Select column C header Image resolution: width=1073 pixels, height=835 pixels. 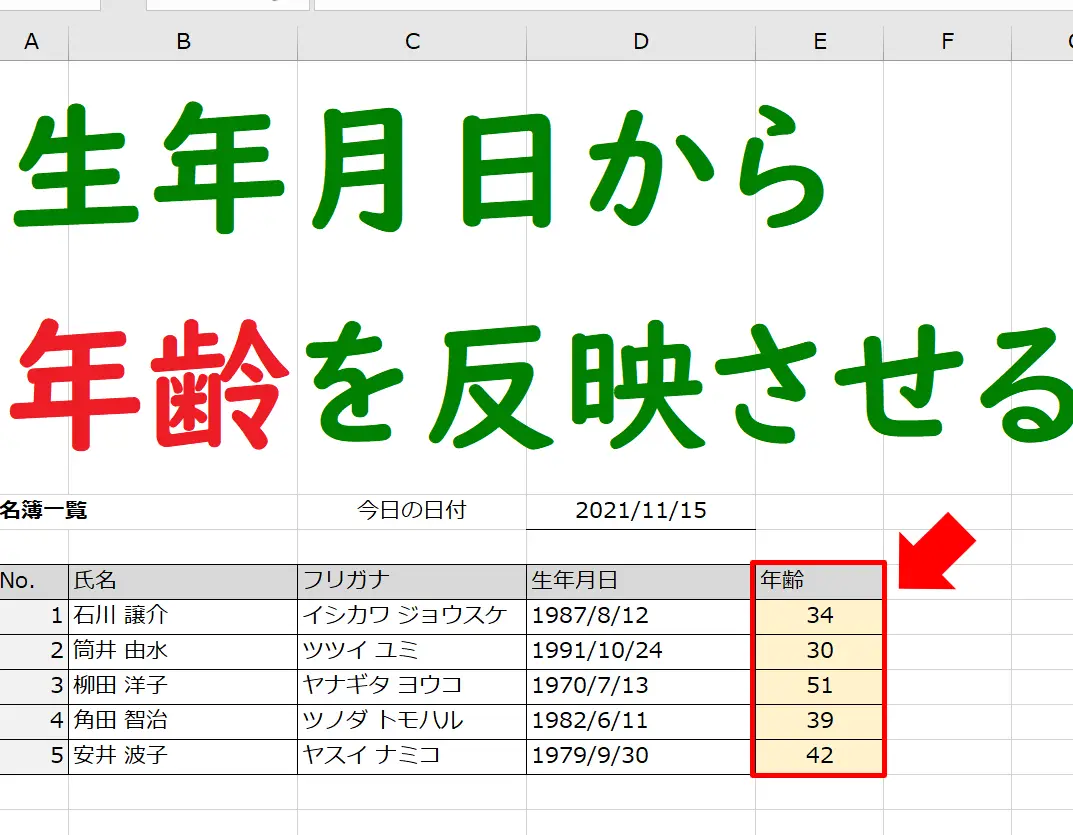[412, 41]
